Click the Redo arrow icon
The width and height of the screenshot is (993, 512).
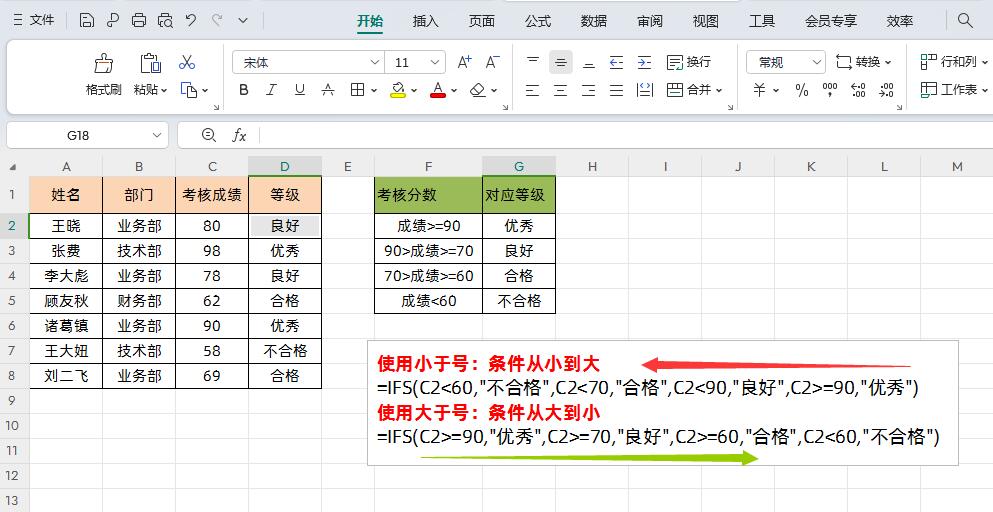pos(217,20)
